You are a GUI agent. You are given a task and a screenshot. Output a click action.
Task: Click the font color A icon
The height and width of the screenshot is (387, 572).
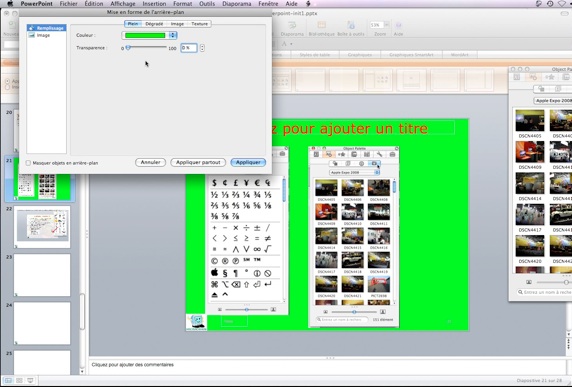pyautogui.click(x=284, y=44)
